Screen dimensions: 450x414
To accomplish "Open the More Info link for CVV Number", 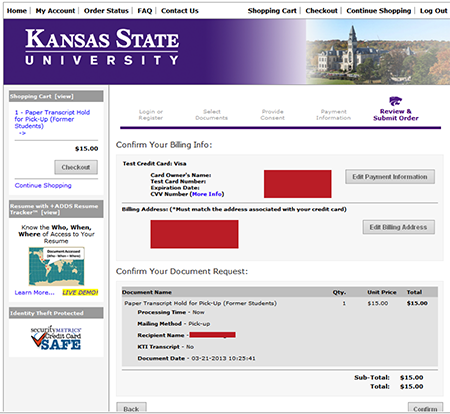I will (x=207, y=194).
